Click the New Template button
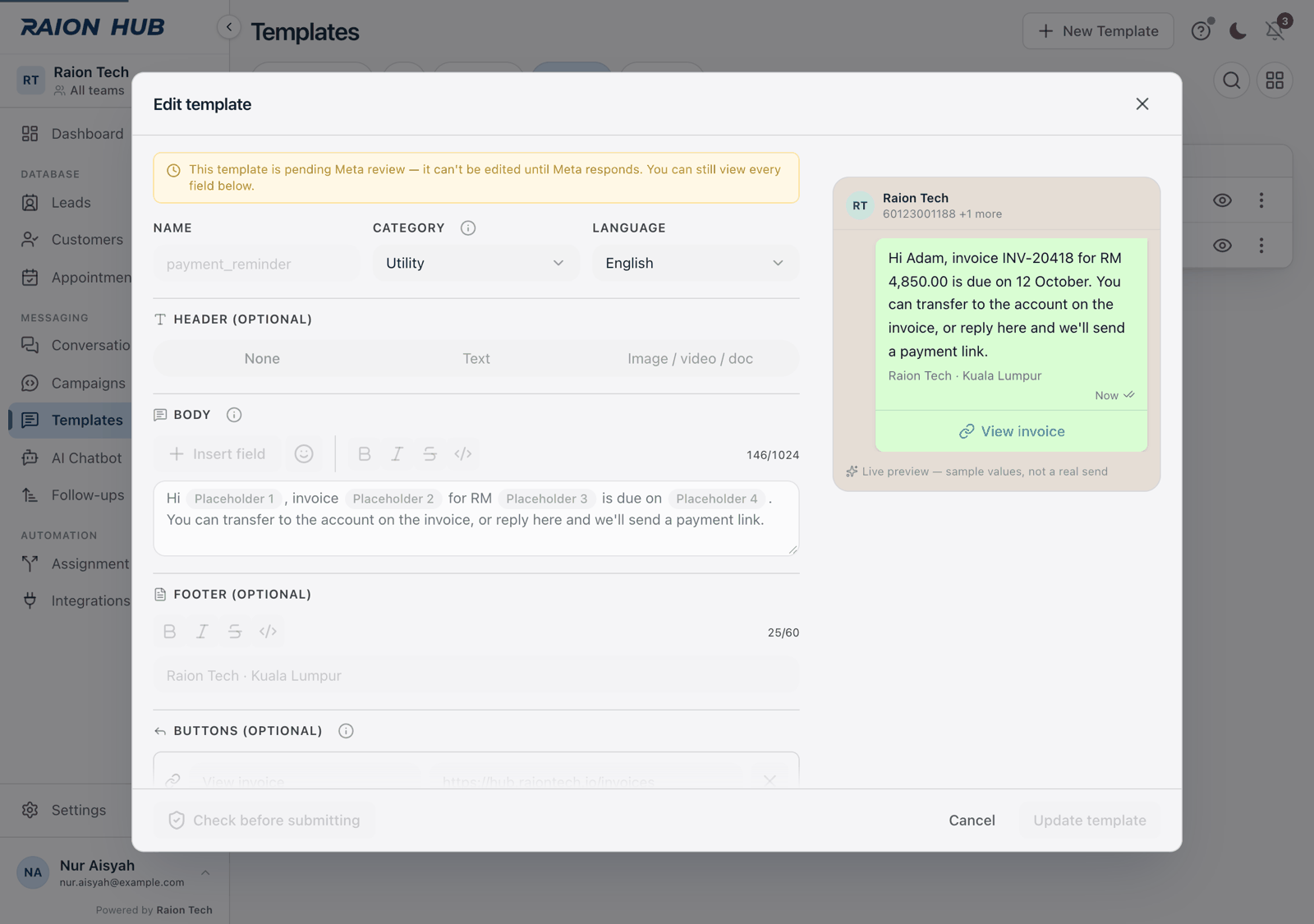Viewport: 1314px width, 924px height. point(1098,31)
